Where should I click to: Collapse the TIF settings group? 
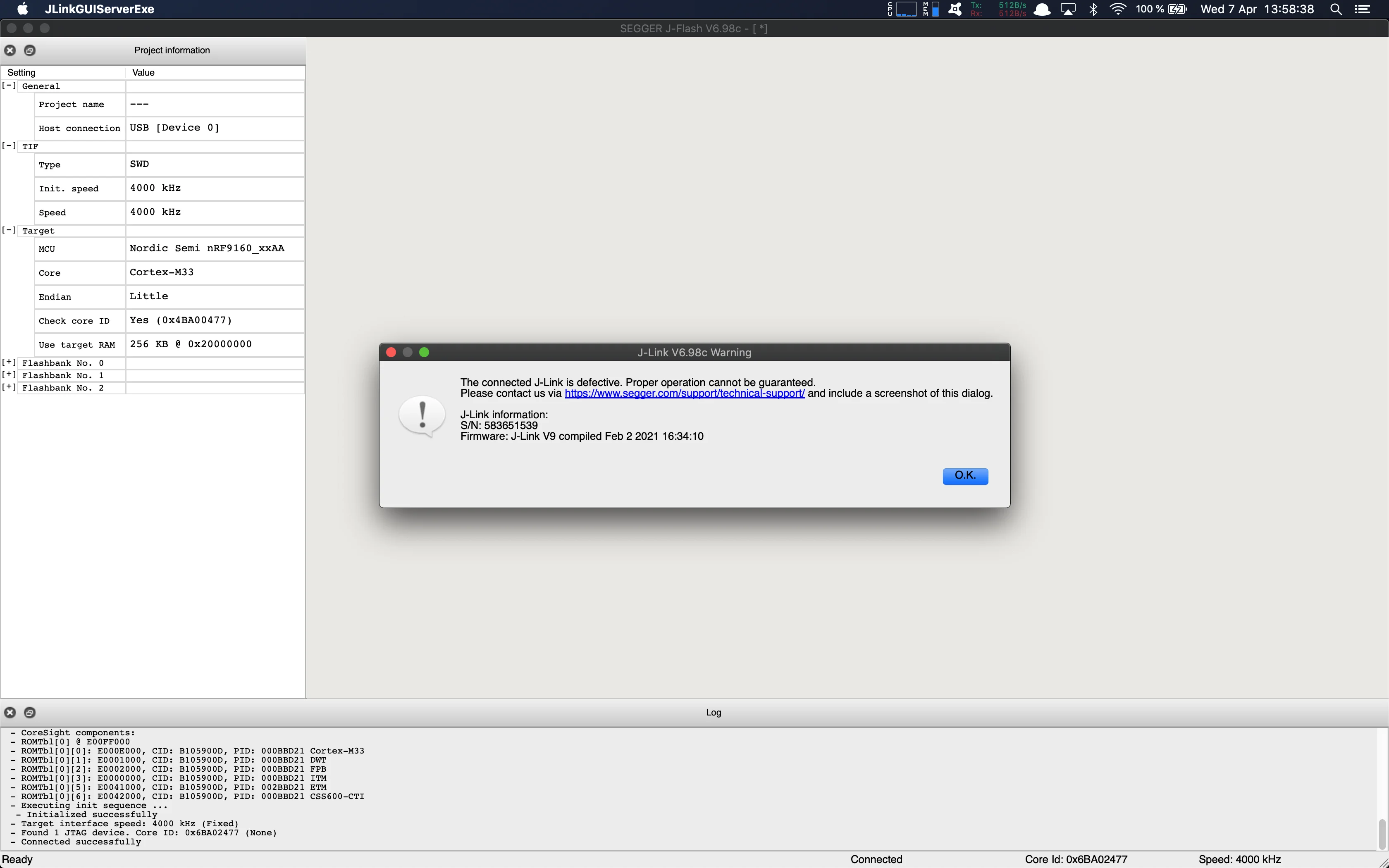[x=9, y=146]
